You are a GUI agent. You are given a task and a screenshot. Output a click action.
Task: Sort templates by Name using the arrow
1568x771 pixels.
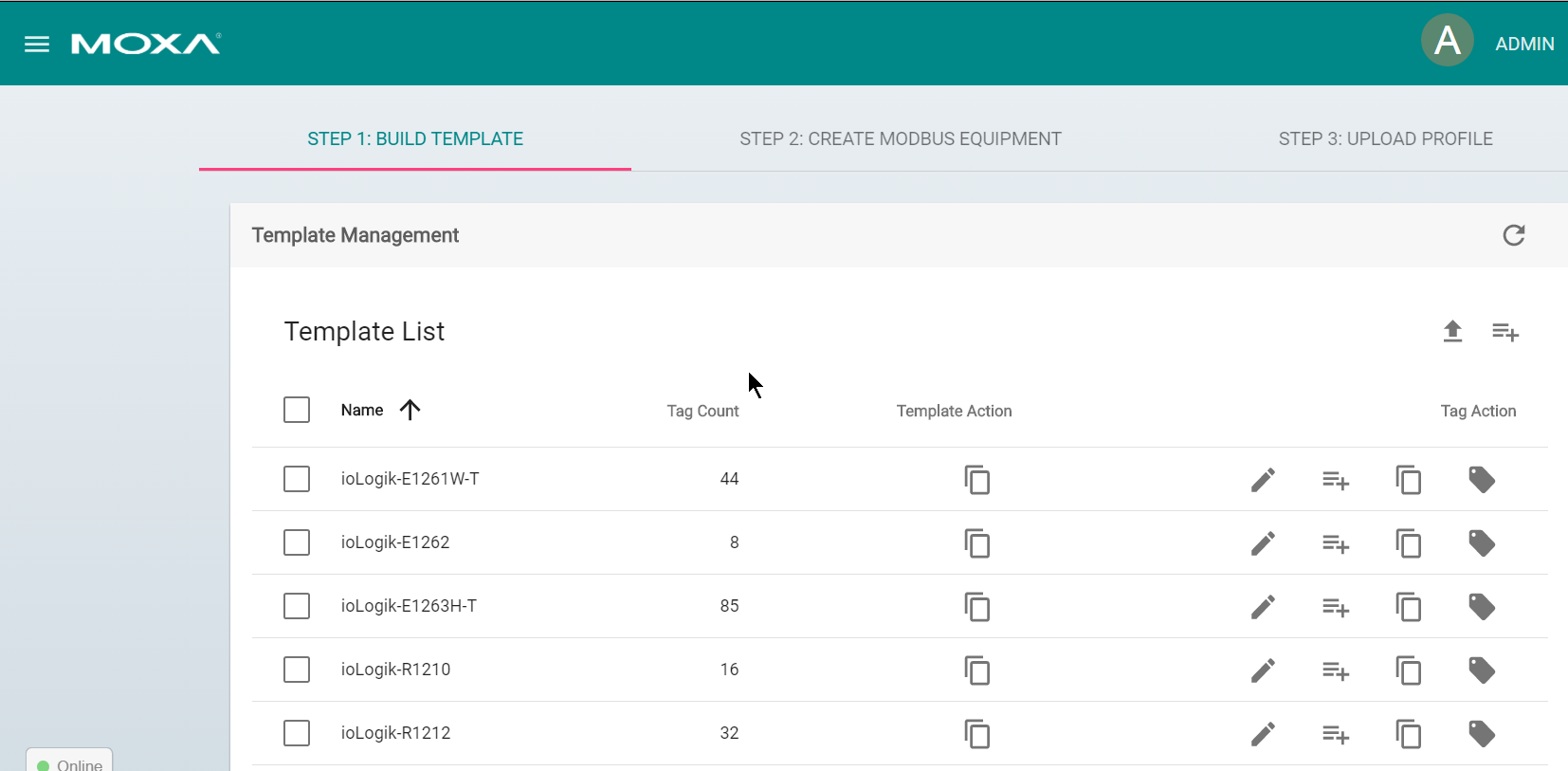pos(410,410)
